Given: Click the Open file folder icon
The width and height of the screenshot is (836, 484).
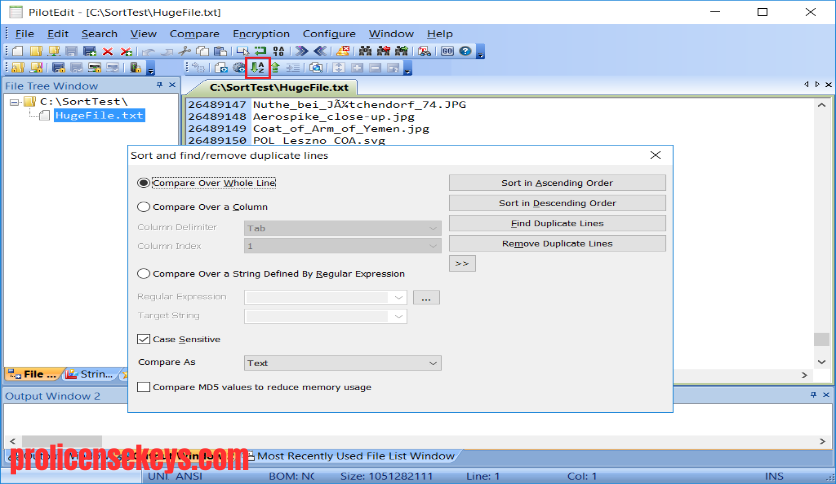Looking at the screenshot, I should tap(36, 51).
